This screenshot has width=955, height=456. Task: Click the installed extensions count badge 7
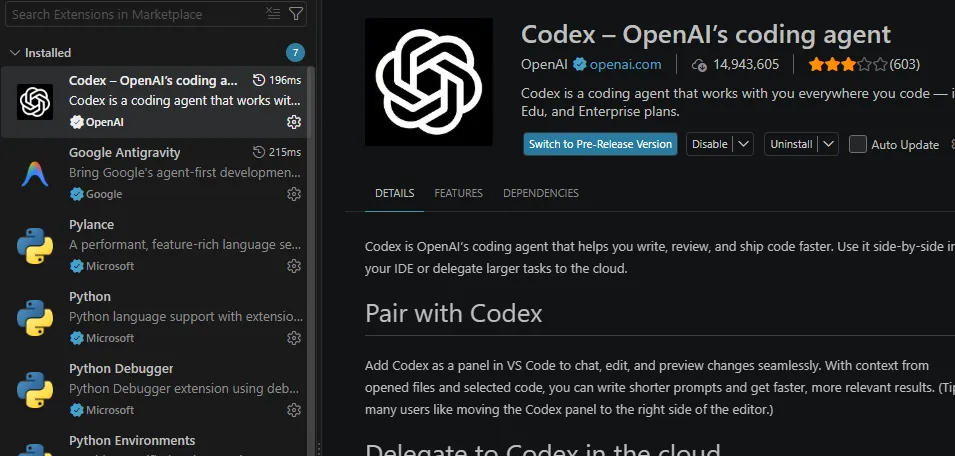coord(295,53)
